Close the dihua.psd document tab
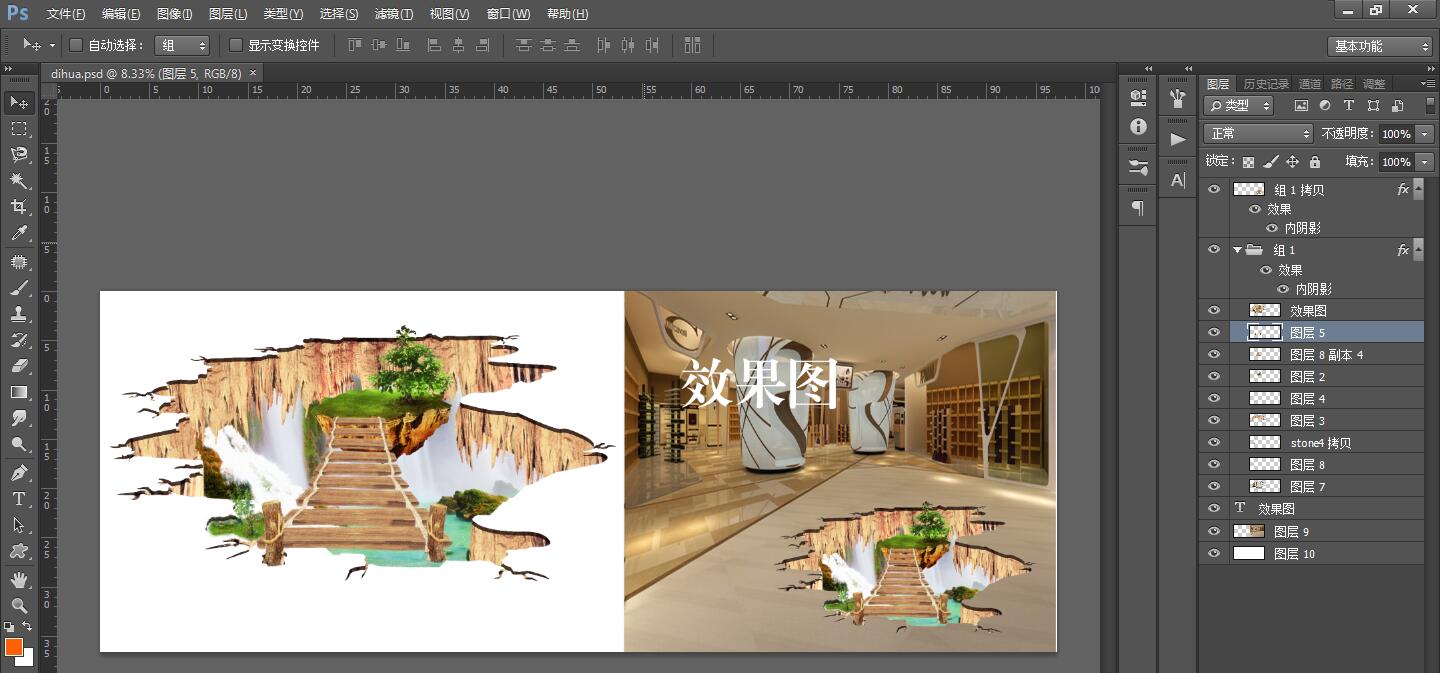Screen dimensions: 1440x673 [x=253, y=73]
